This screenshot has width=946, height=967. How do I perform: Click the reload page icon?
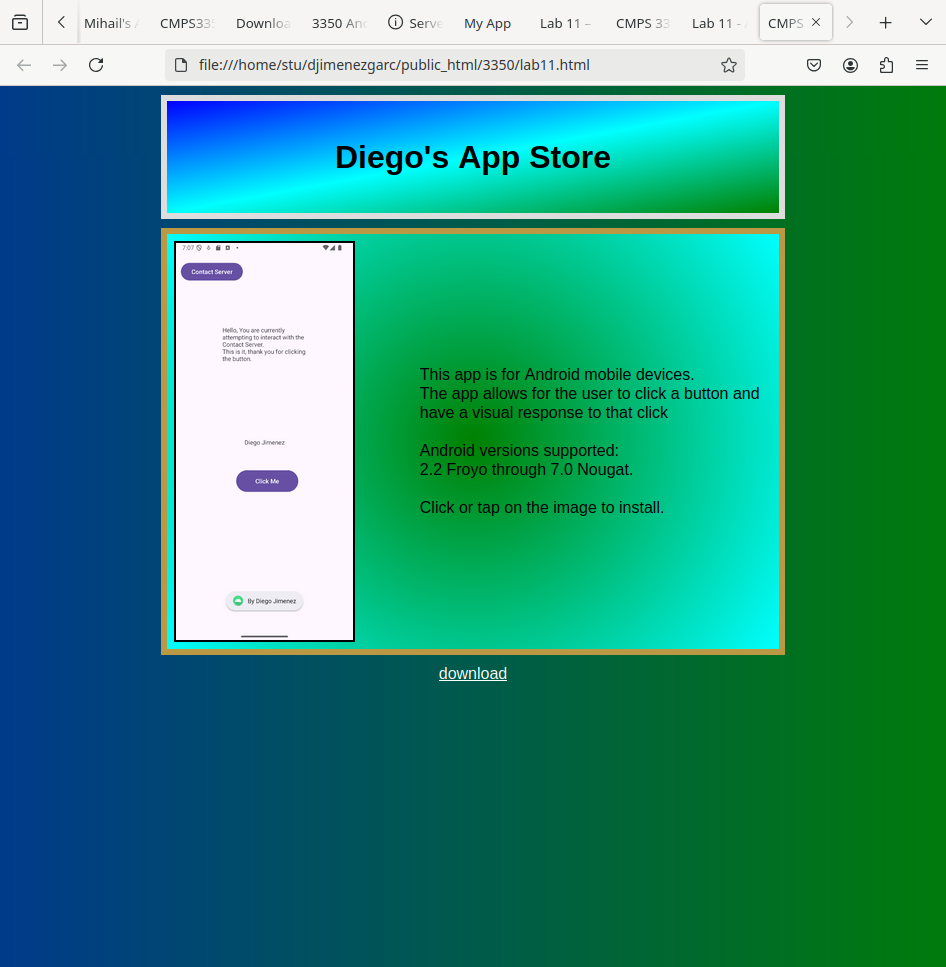pos(96,65)
